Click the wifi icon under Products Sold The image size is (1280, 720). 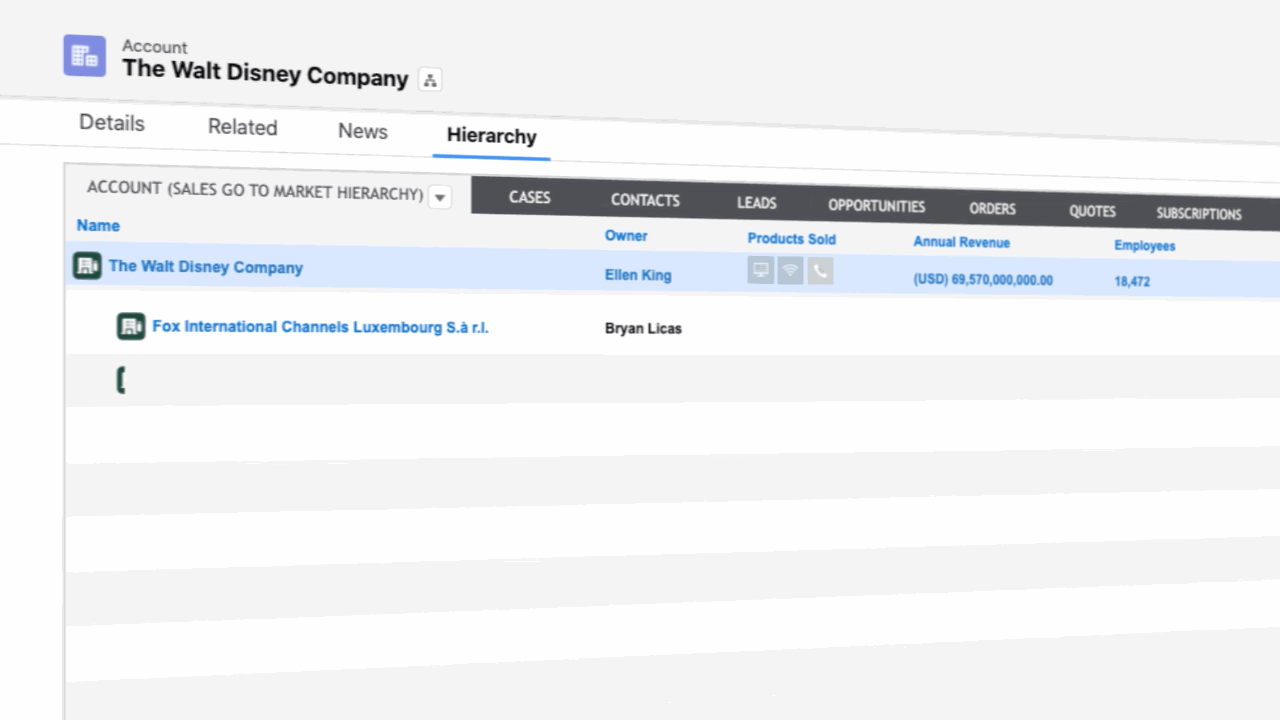coord(790,271)
